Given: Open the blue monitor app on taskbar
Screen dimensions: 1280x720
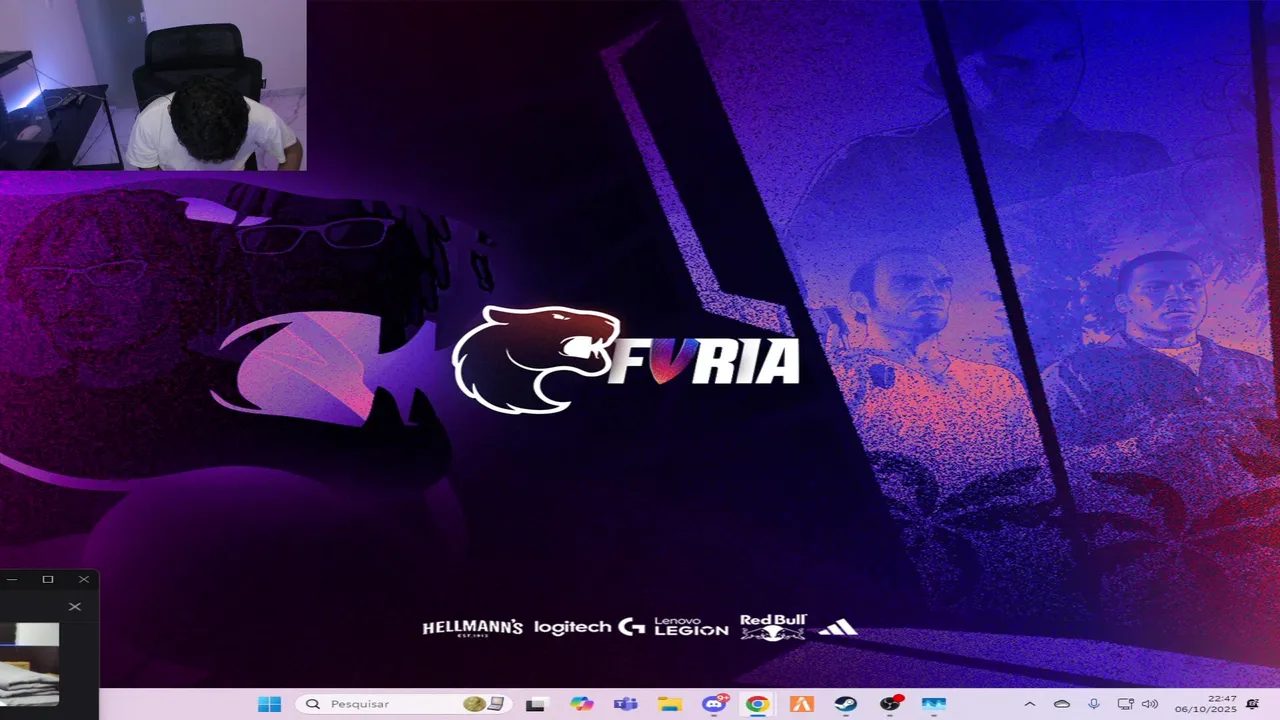Looking at the screenshot, I should [934, 704].
